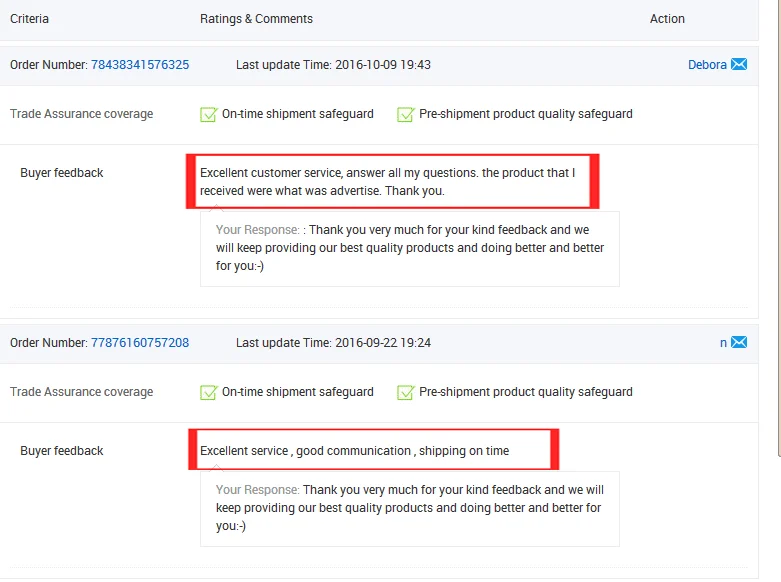Click the envelope icon next to Debora
Screen dimensions: 781x582
(x=739, y=65)
